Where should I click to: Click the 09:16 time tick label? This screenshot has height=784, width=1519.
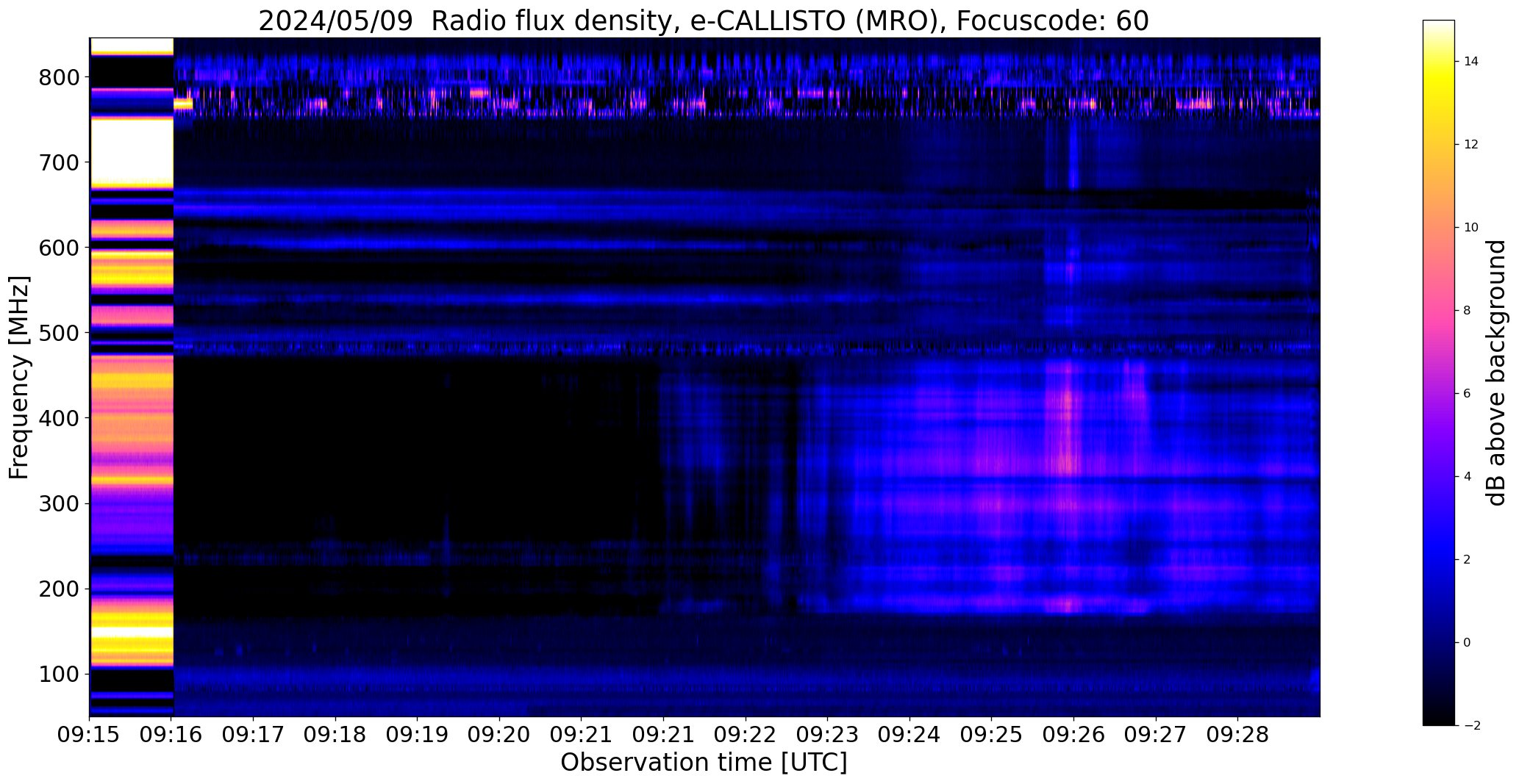[171, 736]
